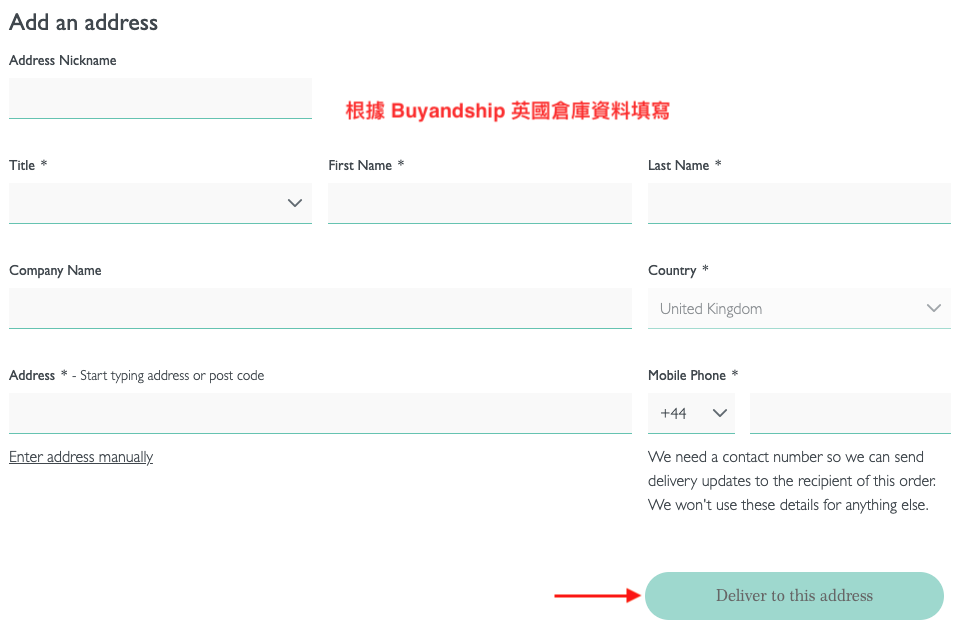This screenshot has width=965, height=631.
Task: Expand the Country dropdown showing United Kingdom
Action: pyautogui.click(x=798, y=308)
